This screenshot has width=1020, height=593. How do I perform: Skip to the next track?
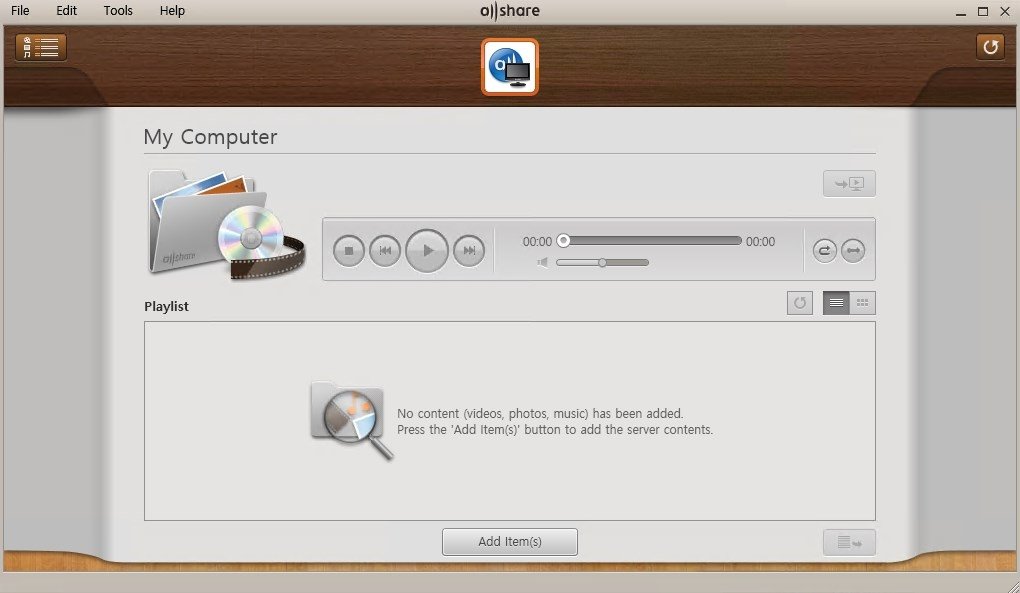tap(469, 250)
